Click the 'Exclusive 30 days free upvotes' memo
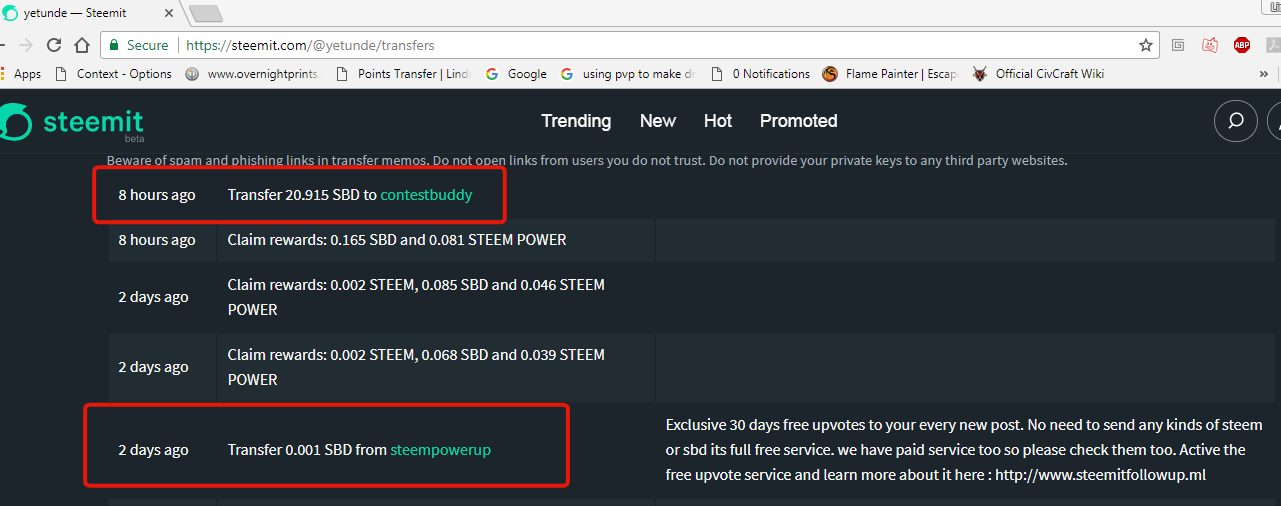The width and height of the screenshot is (1281, 506). pos(964,450)
